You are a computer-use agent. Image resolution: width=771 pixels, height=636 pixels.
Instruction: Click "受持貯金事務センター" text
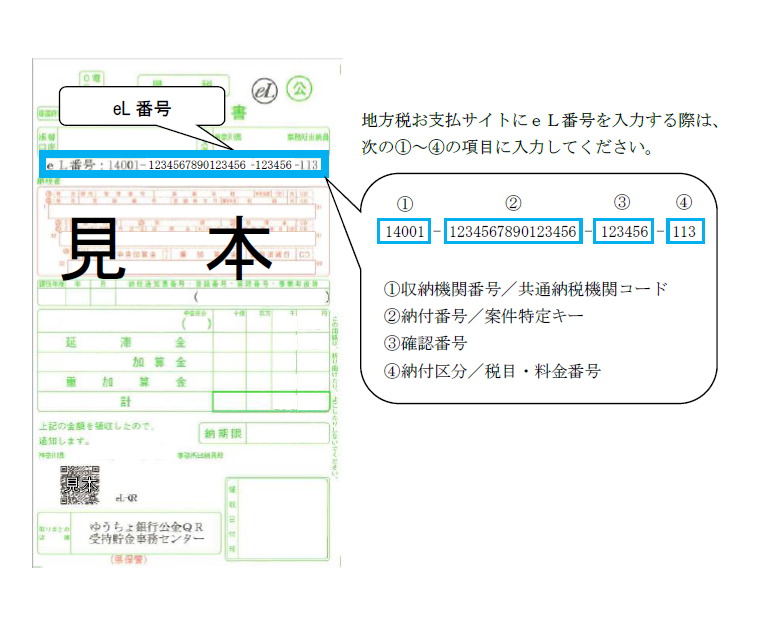pos(146,539)
